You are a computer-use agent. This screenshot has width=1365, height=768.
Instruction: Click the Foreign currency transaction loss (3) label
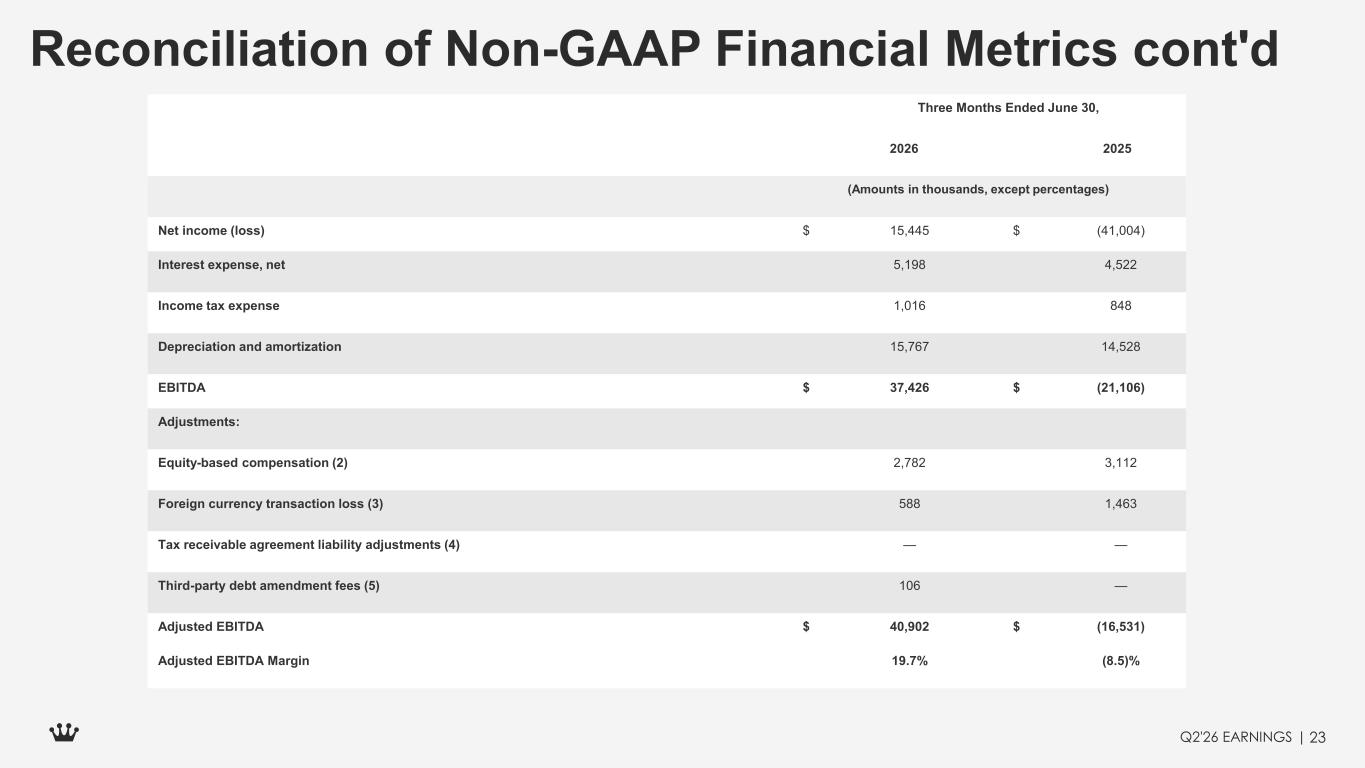(x=270, y=504)
